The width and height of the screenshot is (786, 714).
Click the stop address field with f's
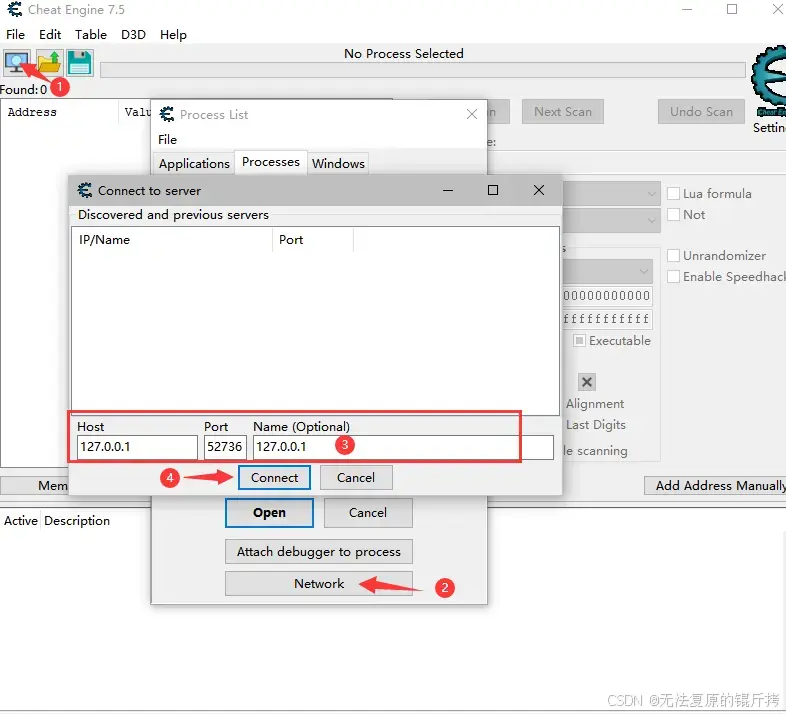point(607,319)
